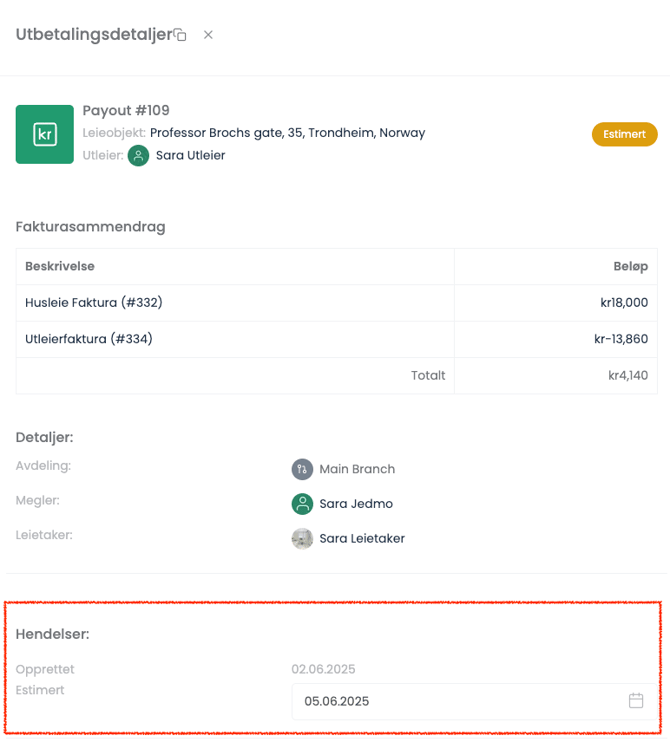This screenshot has height=755, width=670.
Task: Click the Beskrivelse column header
Action: pos(60,267)
